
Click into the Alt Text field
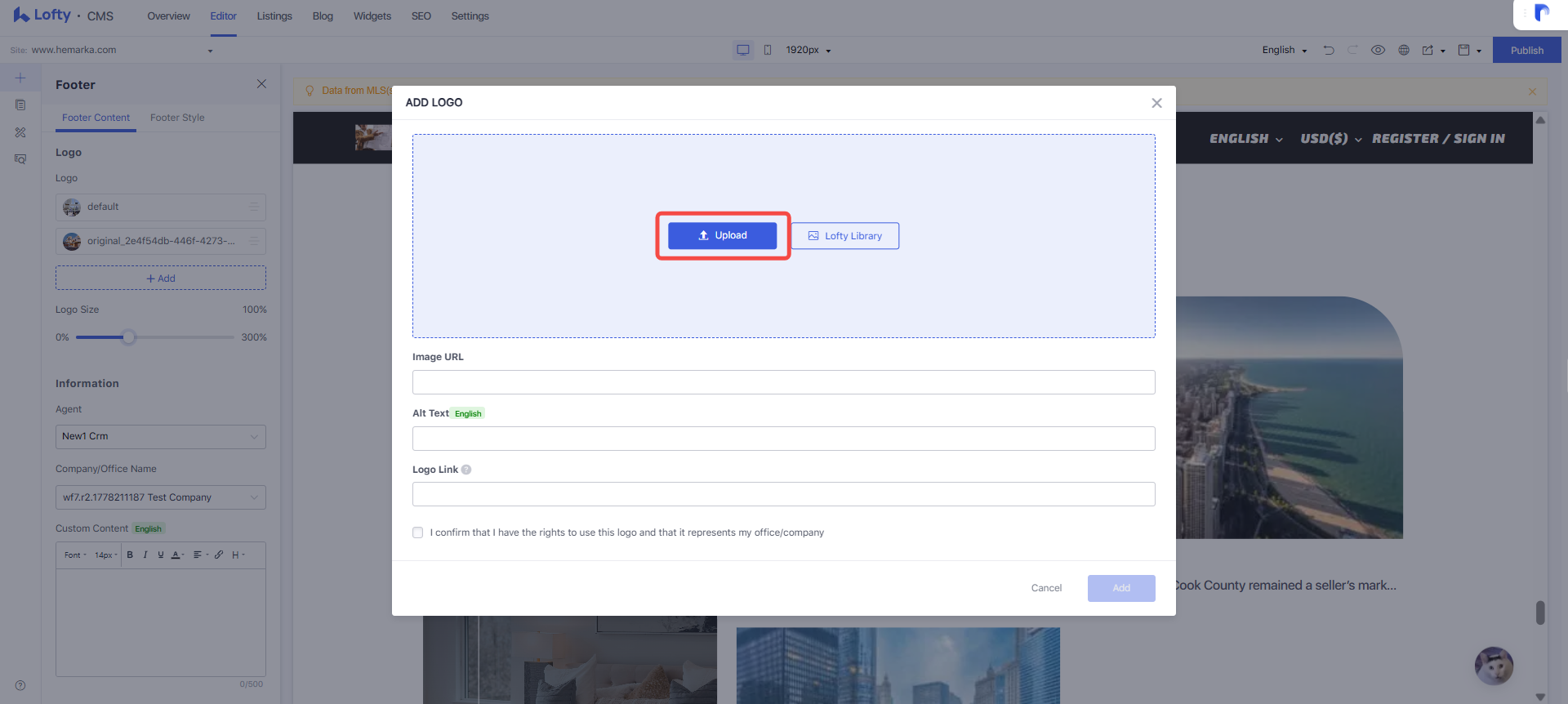[783, 439]
